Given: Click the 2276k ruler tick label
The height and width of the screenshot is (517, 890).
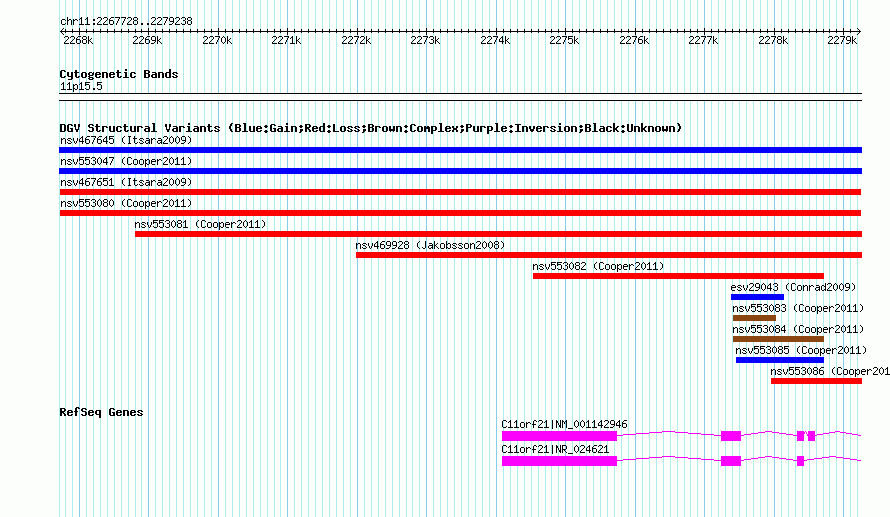Looking at the screenshot, I should pyautogui.click(x=634, y=40).
